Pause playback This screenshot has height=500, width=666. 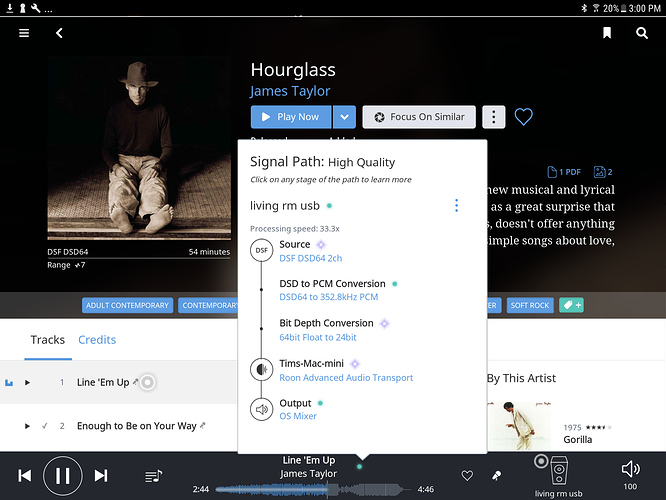[x=63, y=476]
